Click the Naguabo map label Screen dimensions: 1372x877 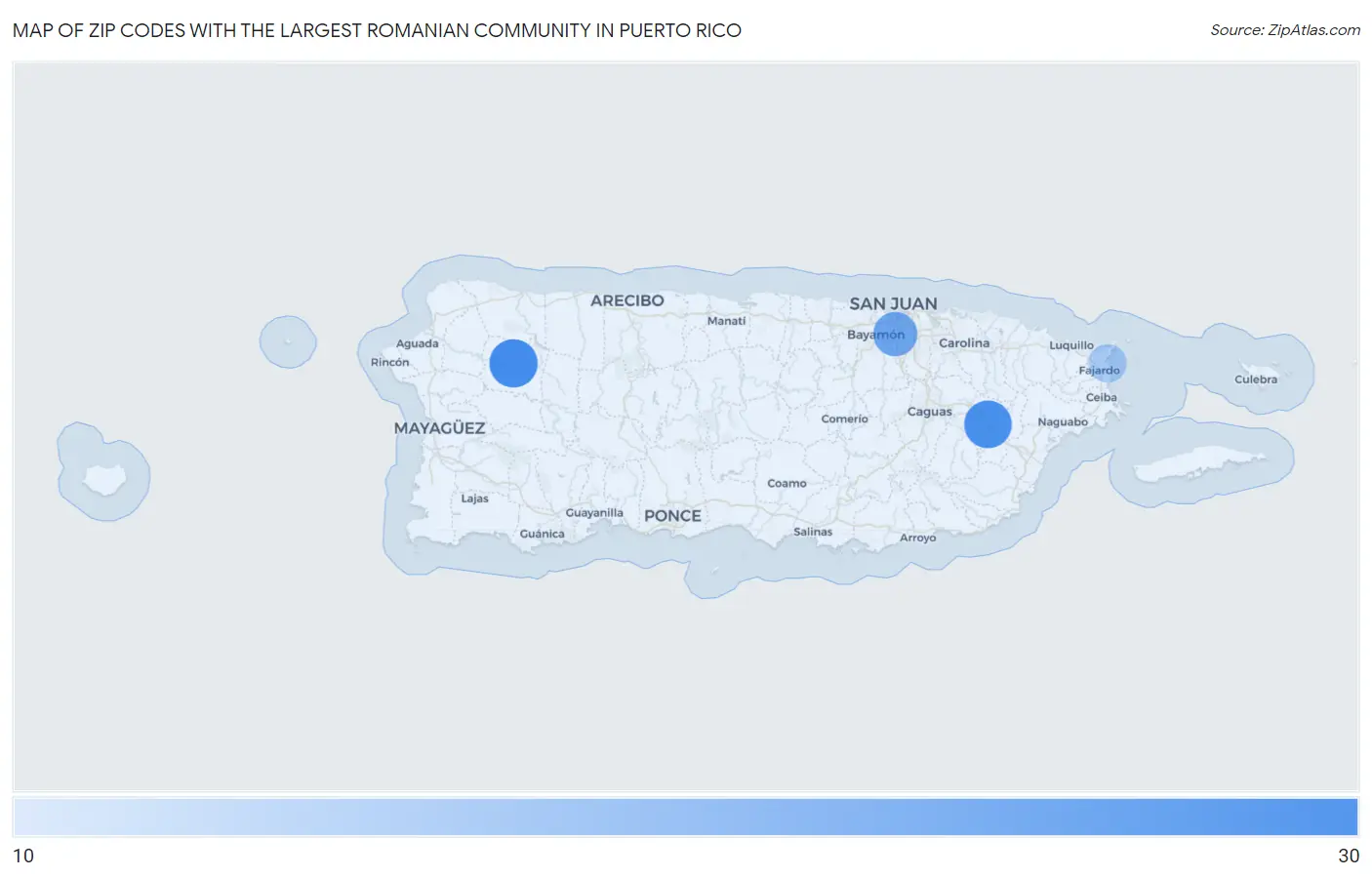[1063, 422]
